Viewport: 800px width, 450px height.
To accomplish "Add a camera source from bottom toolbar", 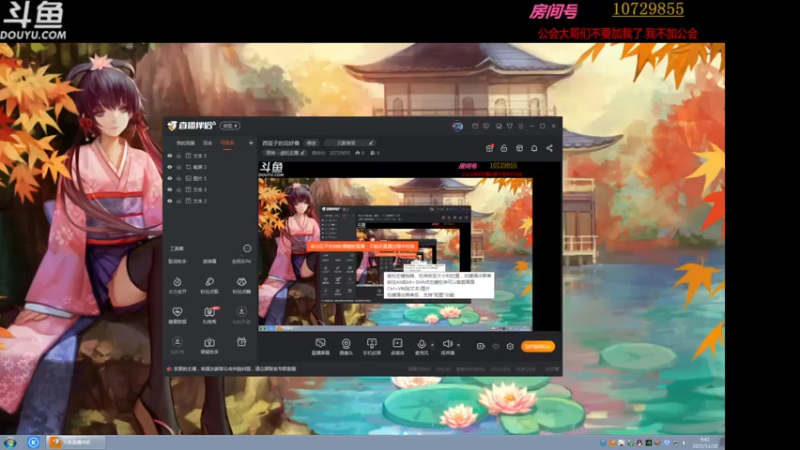I will click(x=346, y=346).
